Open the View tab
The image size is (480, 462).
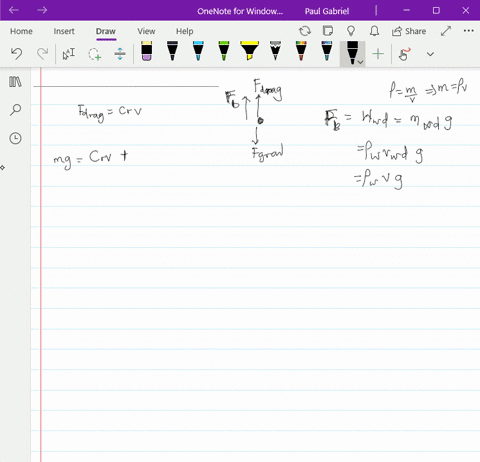(146, 31)
